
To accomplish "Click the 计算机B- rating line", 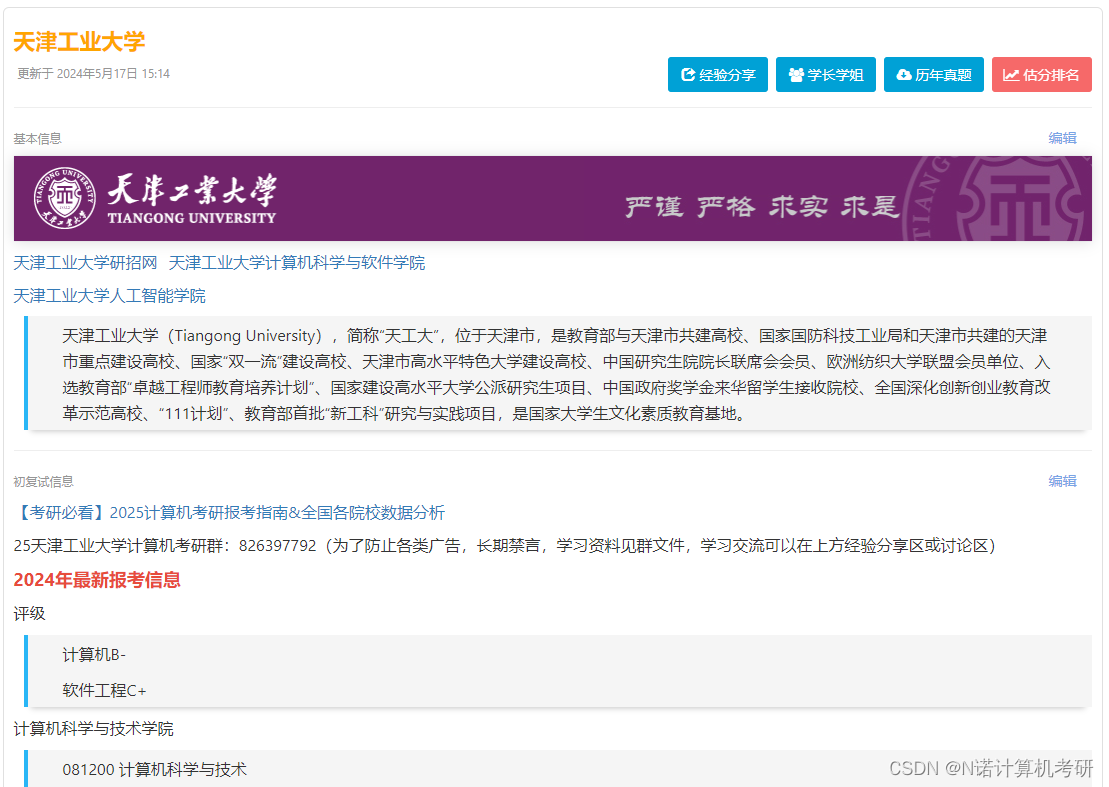I will 93,655.
